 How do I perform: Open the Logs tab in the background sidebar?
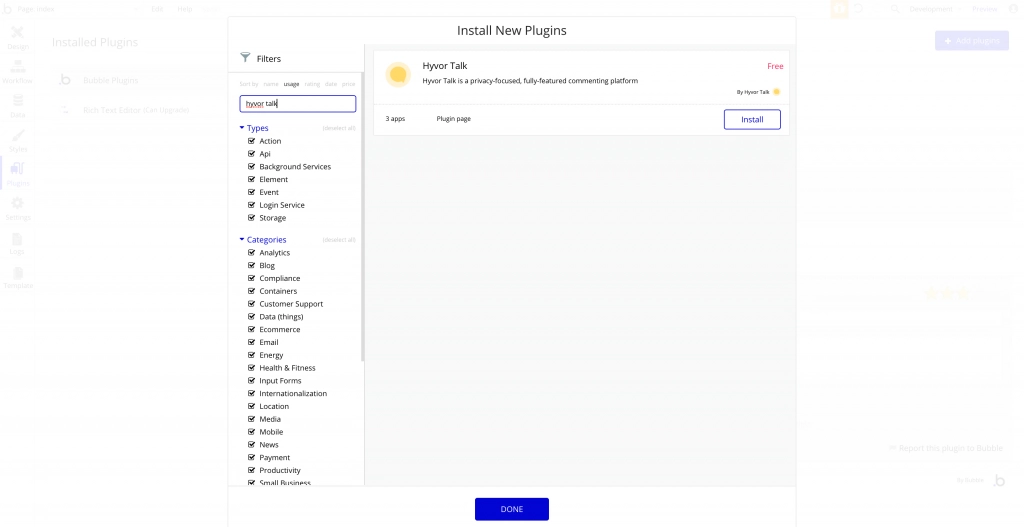[18, 243]
